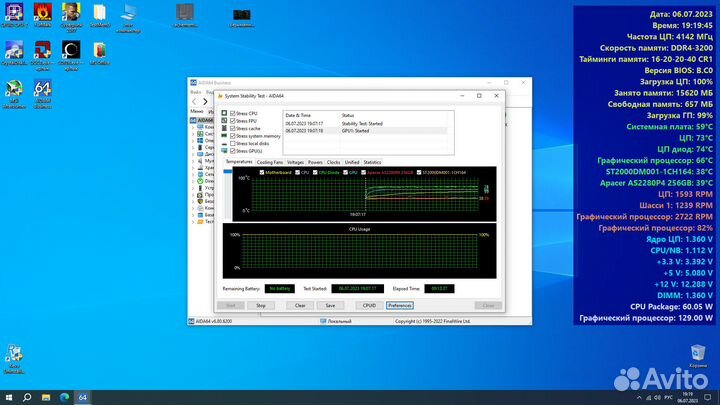
Task: Expand the Устройства tree node
Action: 193,188
